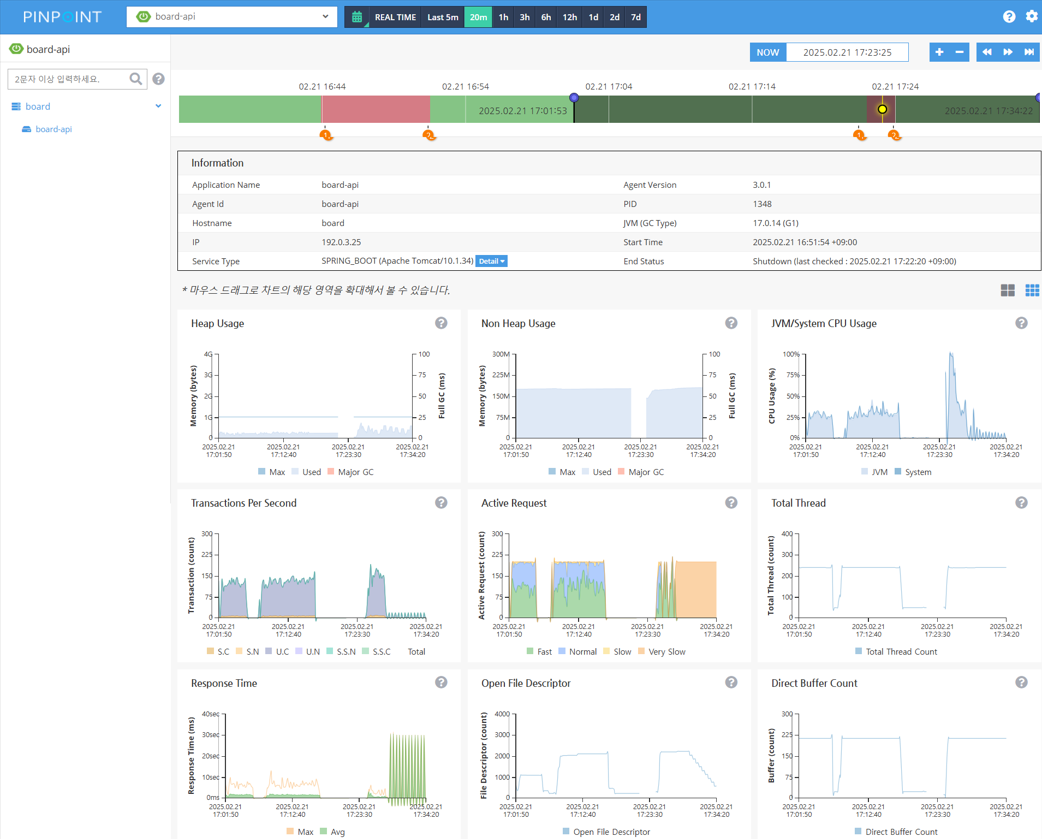
Task: Toggle Used legend in Non Heap Usage
Action: [596, 472]
